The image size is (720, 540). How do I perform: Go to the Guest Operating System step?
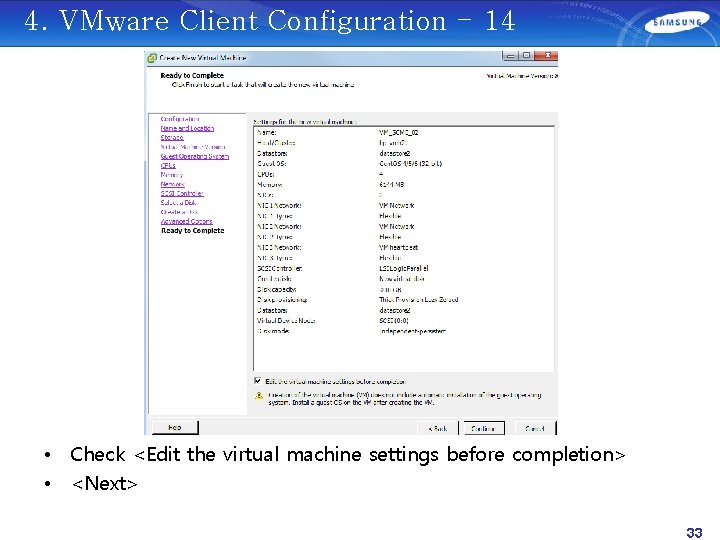(195, 156)
